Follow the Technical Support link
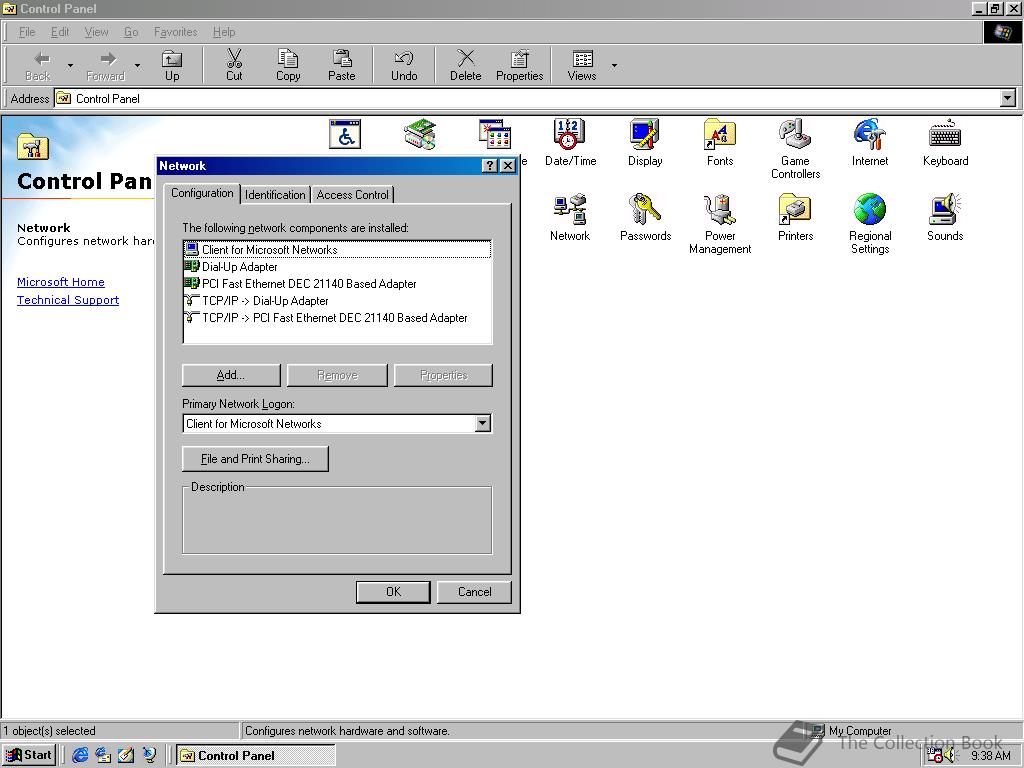Viewport: 1024px width, 768px height. click(68, 300)
